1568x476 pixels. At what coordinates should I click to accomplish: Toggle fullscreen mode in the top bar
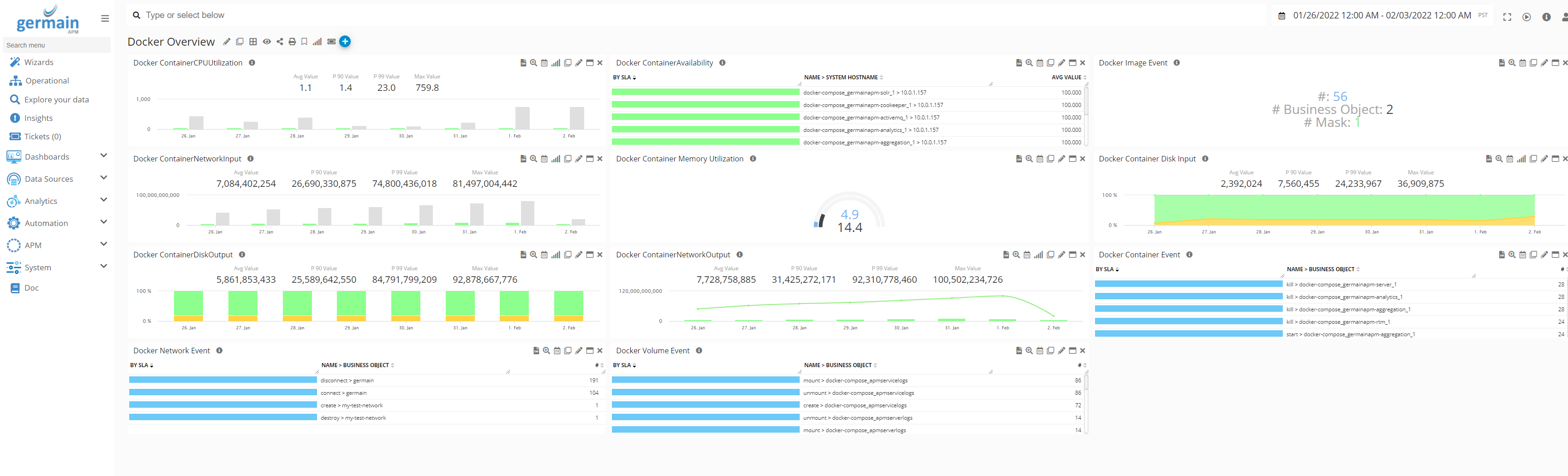coord(1507,17)
